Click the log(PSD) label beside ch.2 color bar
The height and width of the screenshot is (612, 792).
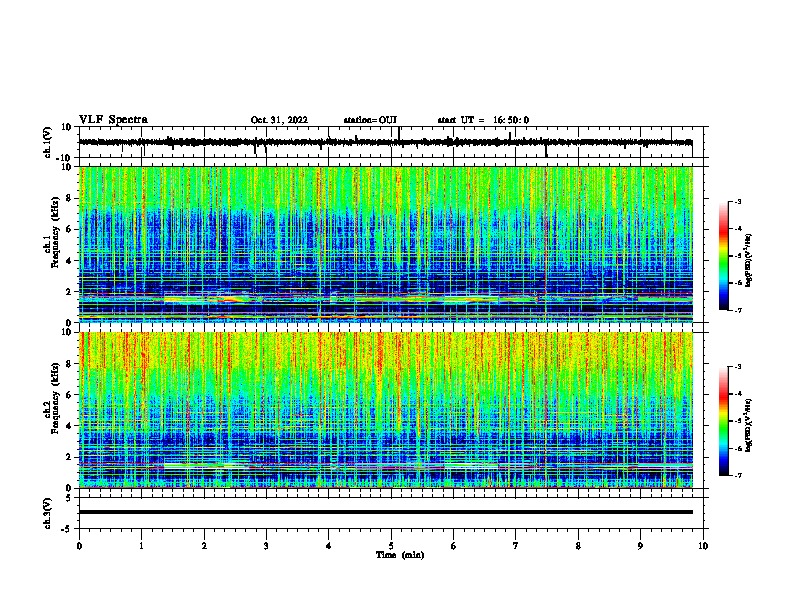[749, 425]
